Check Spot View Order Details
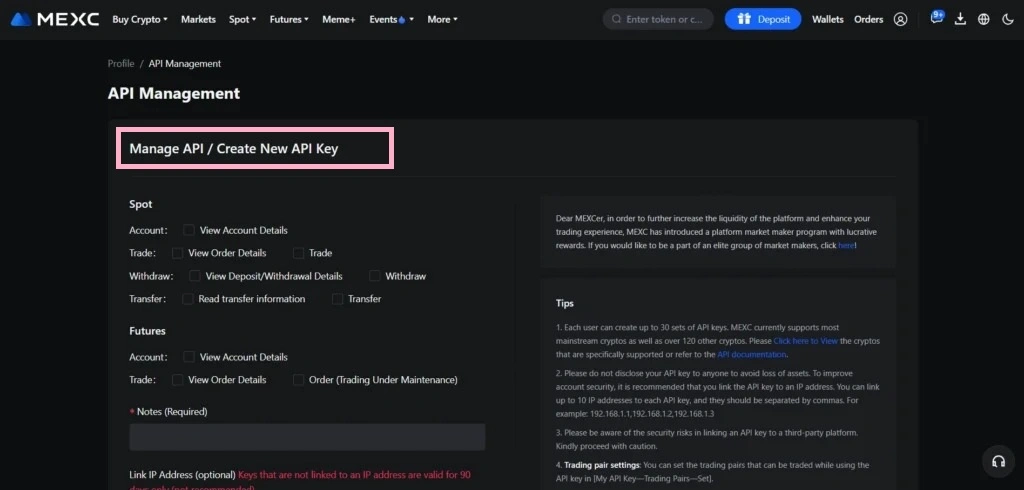 pos(178,253)
